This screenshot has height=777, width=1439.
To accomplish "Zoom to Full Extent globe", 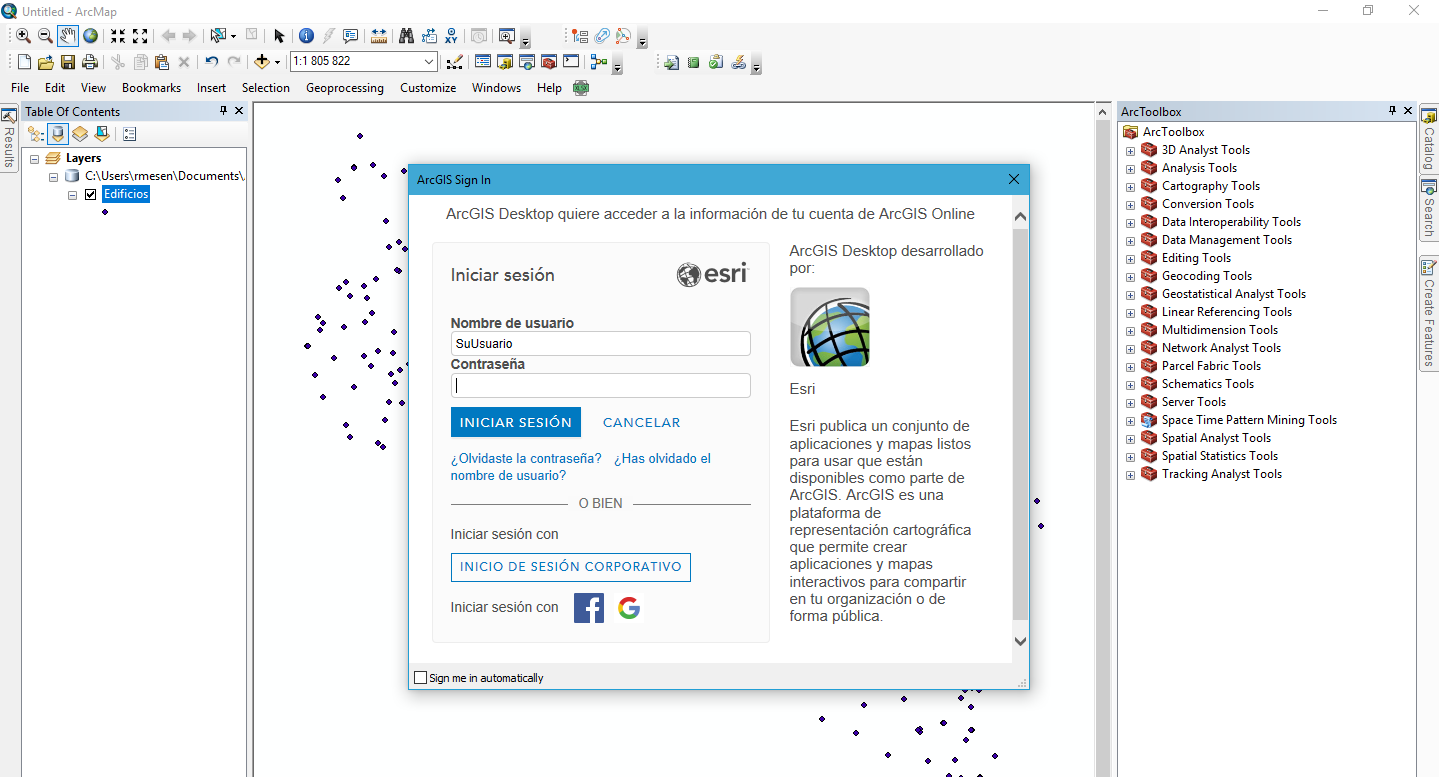I will click(91, 36).
